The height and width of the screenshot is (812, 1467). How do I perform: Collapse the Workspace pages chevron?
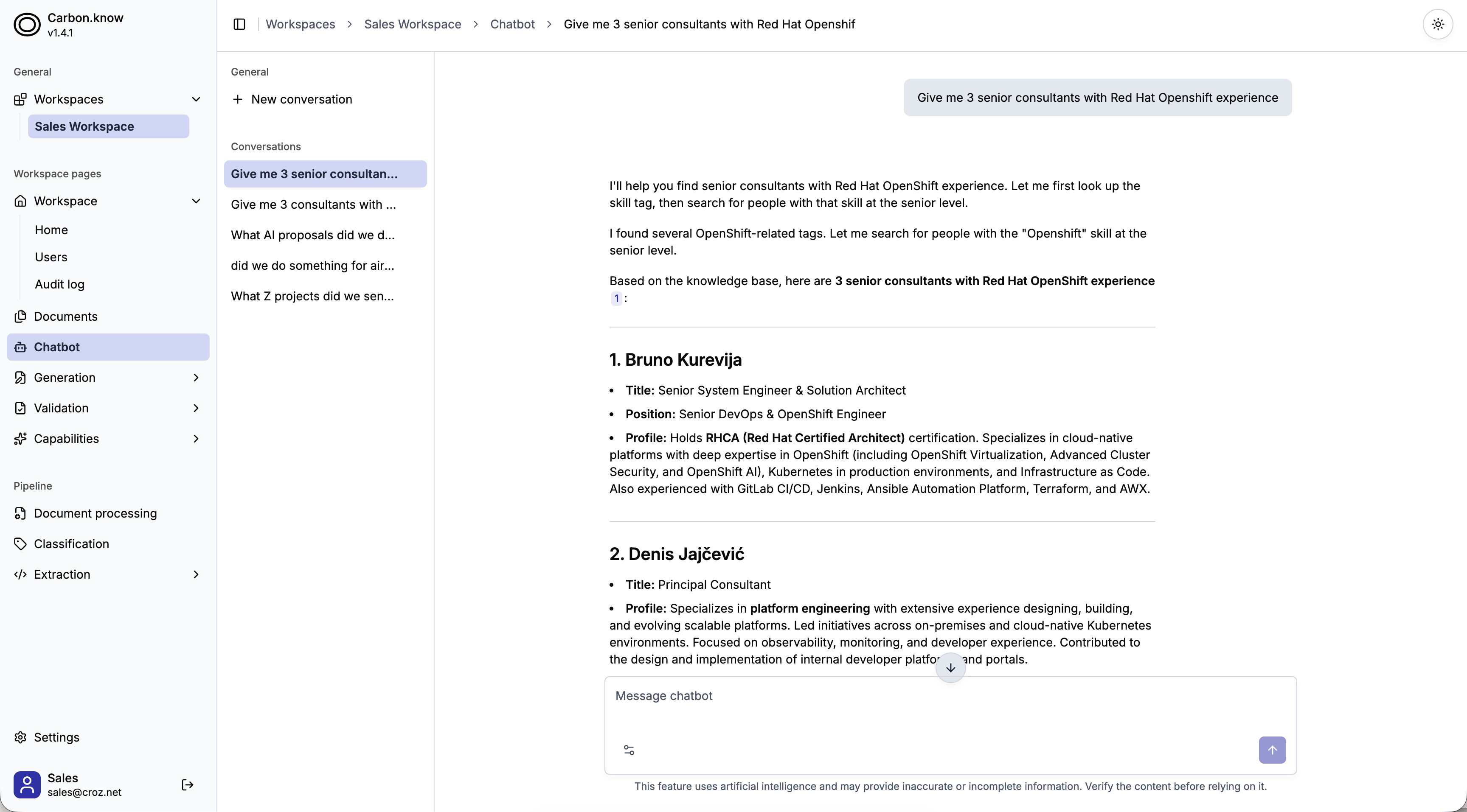pos(196,201)
